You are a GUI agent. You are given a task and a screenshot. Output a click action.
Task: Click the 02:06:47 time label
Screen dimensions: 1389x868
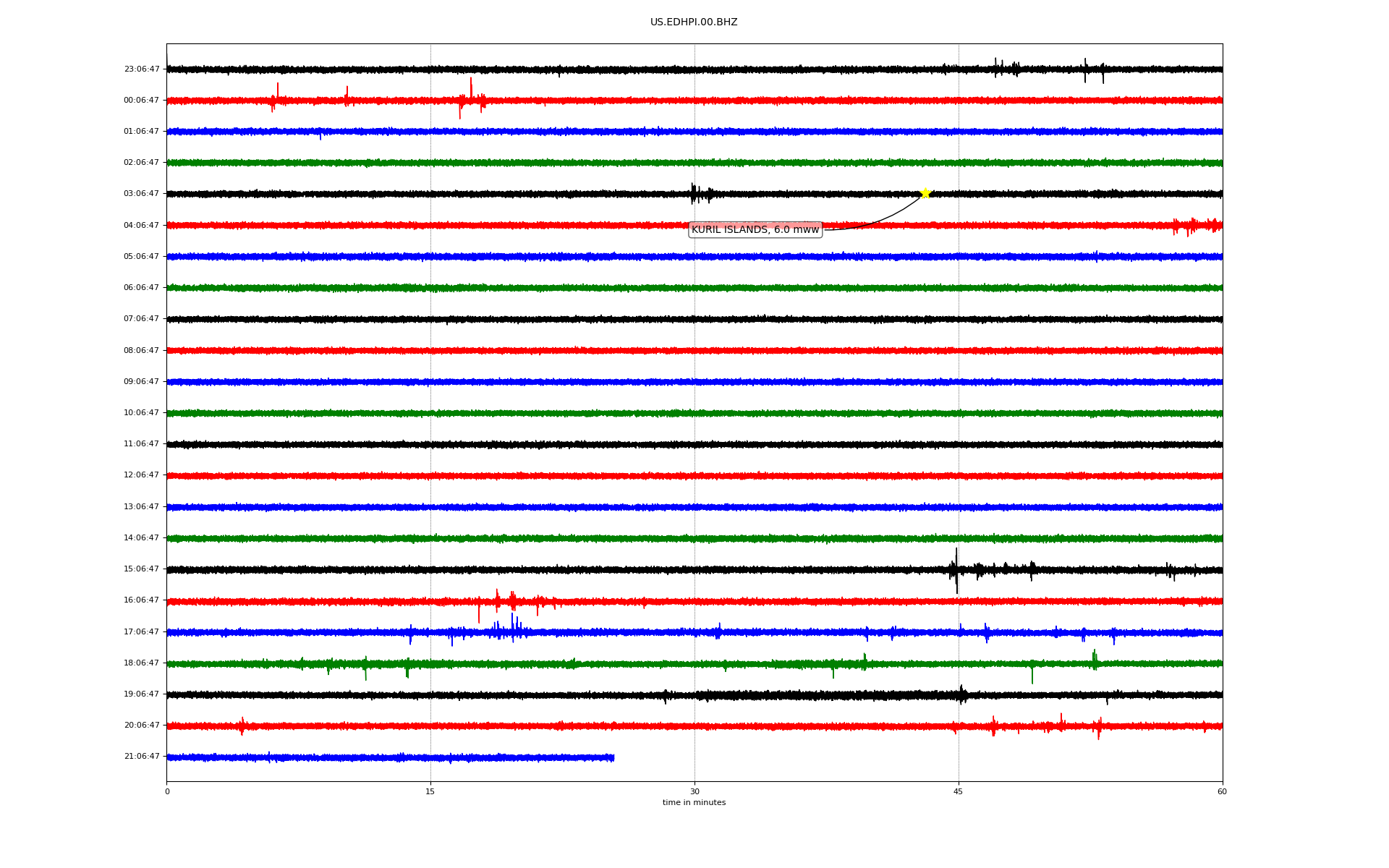pyautogui.click(x=142, y=163)
